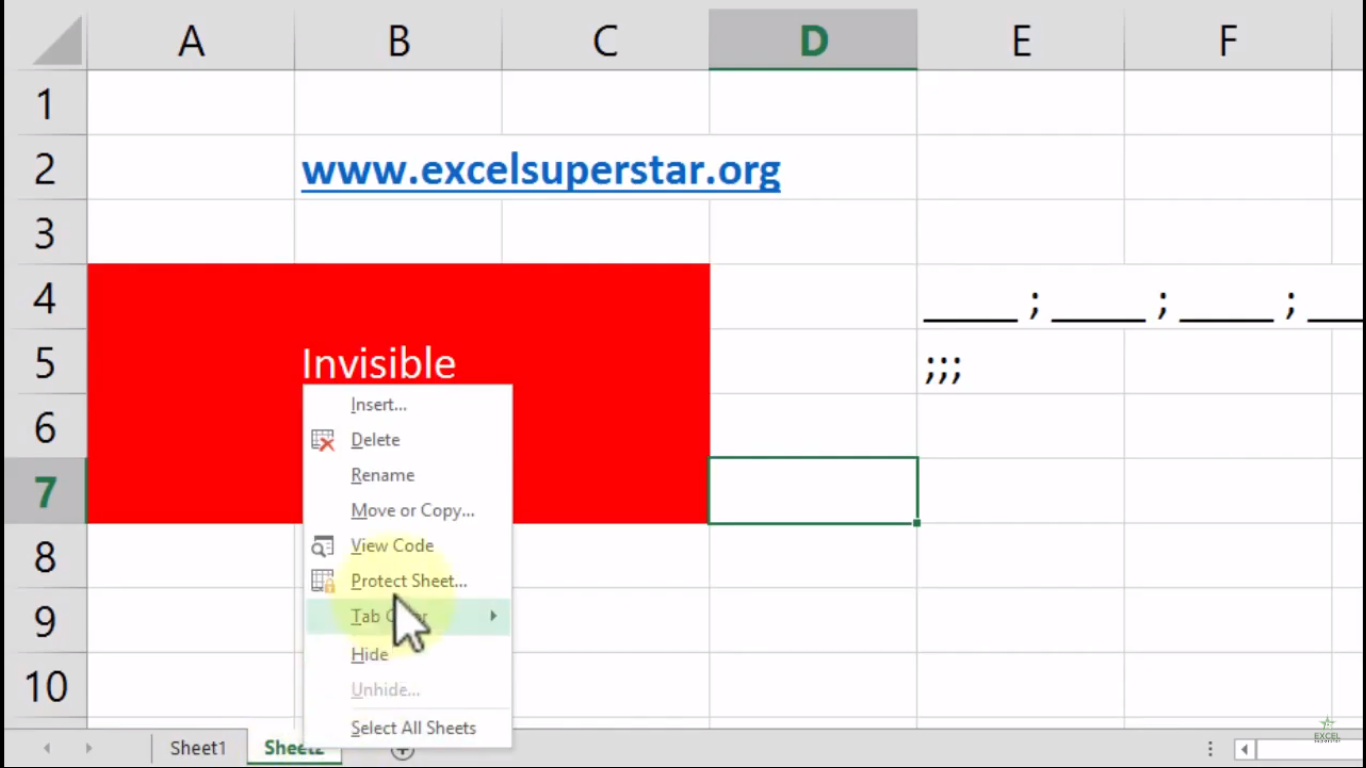1366x768 pixels.
Task: Select column A header
Action: 191,41
